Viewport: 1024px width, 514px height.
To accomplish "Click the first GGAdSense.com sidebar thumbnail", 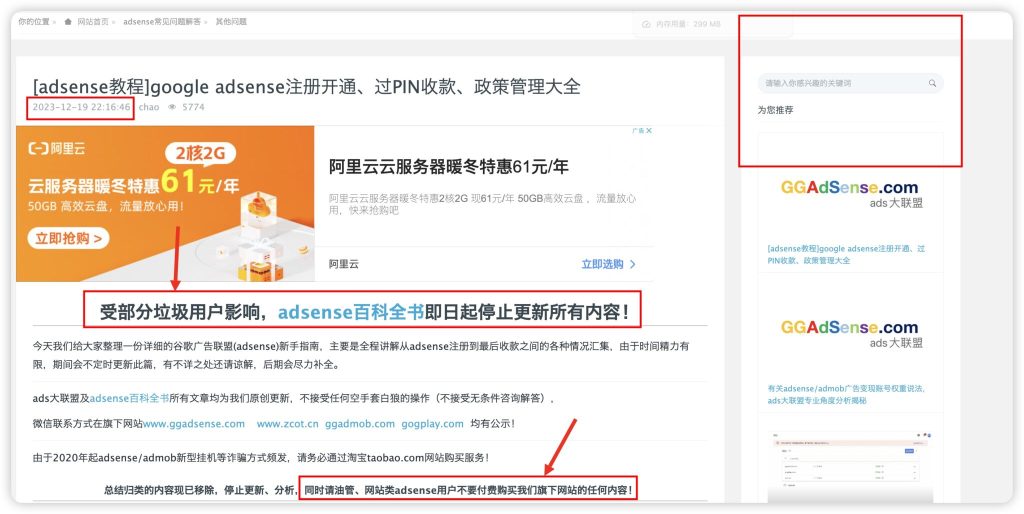I will point(850,194).
